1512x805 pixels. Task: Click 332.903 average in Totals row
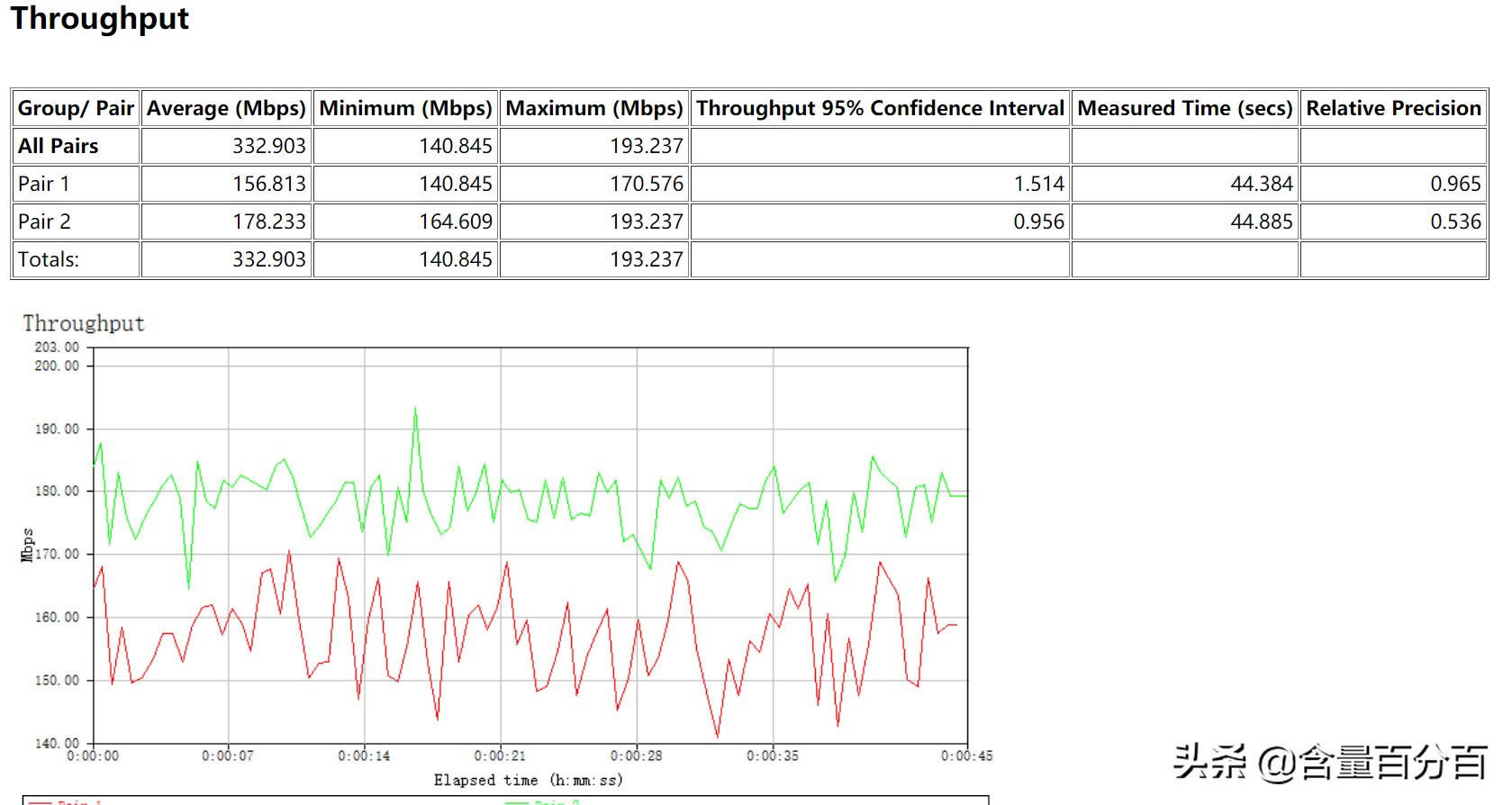pos(269,259)
